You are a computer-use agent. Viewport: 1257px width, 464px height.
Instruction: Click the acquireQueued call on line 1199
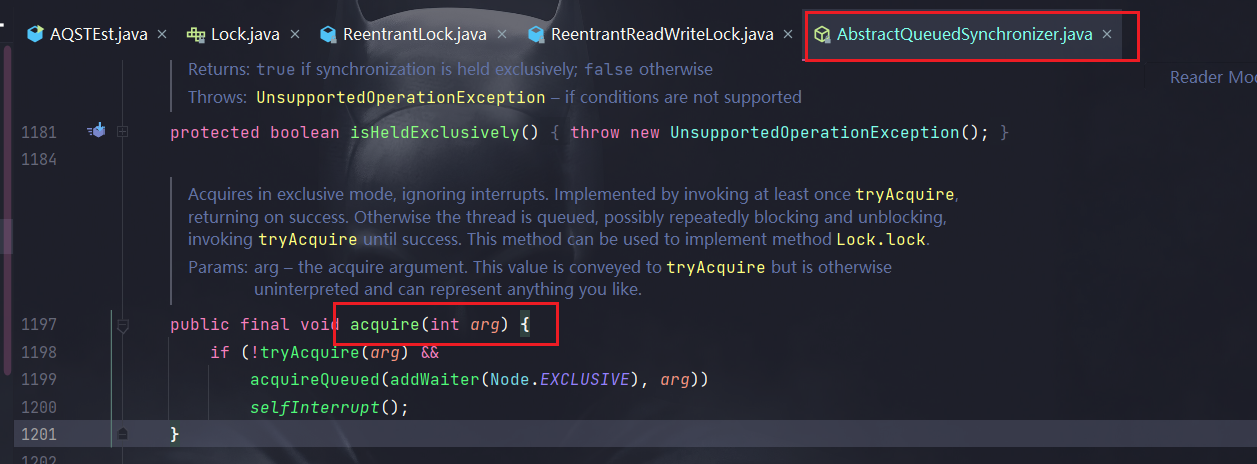pyautogui.click(x=315, y=380)
